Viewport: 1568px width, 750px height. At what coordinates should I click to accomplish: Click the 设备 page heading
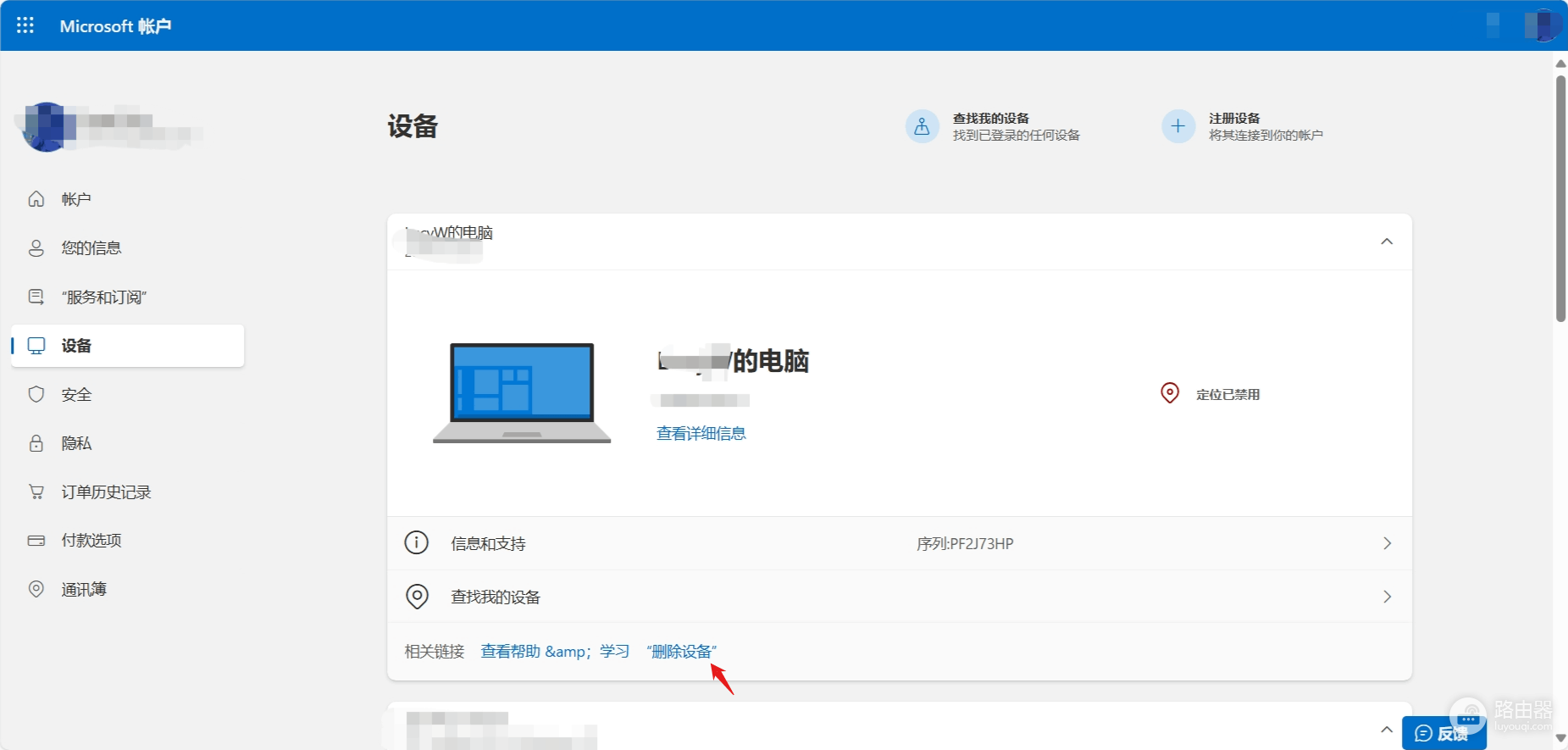tap(413, 126)
